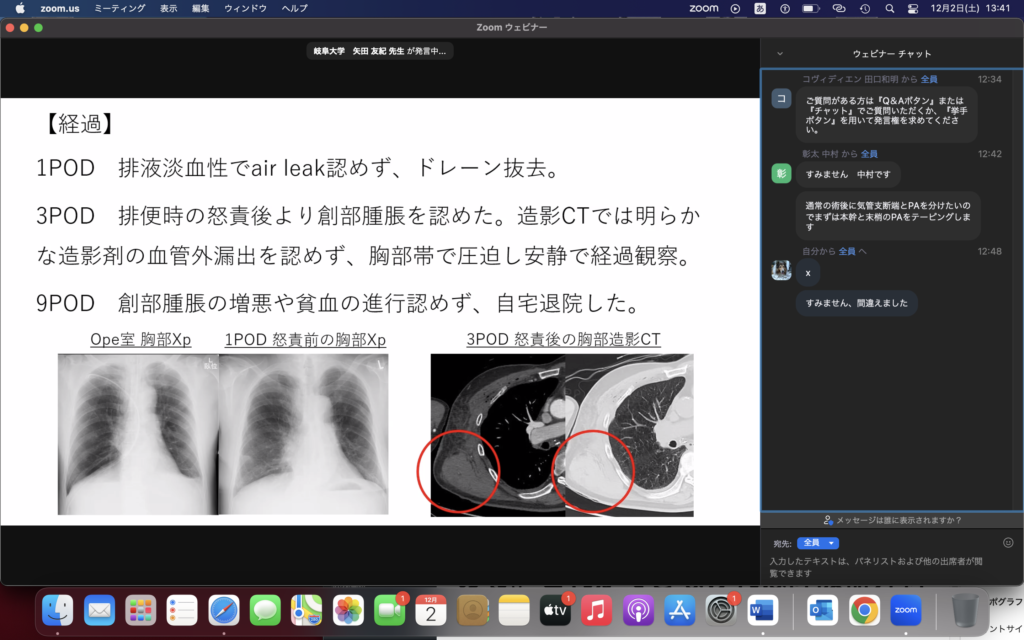
Task: Open the emoji picker in chat
Action: (x=1008, y=543)
